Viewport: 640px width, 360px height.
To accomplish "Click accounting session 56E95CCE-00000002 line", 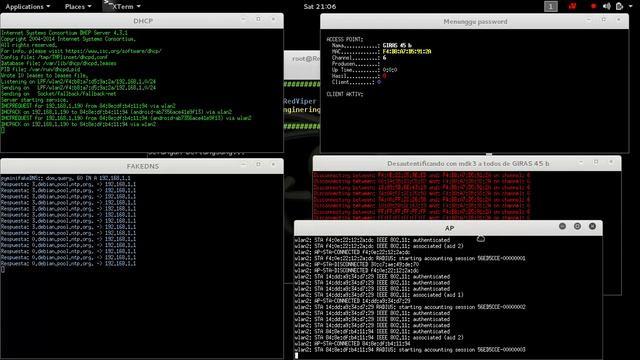I will (409, 307).
